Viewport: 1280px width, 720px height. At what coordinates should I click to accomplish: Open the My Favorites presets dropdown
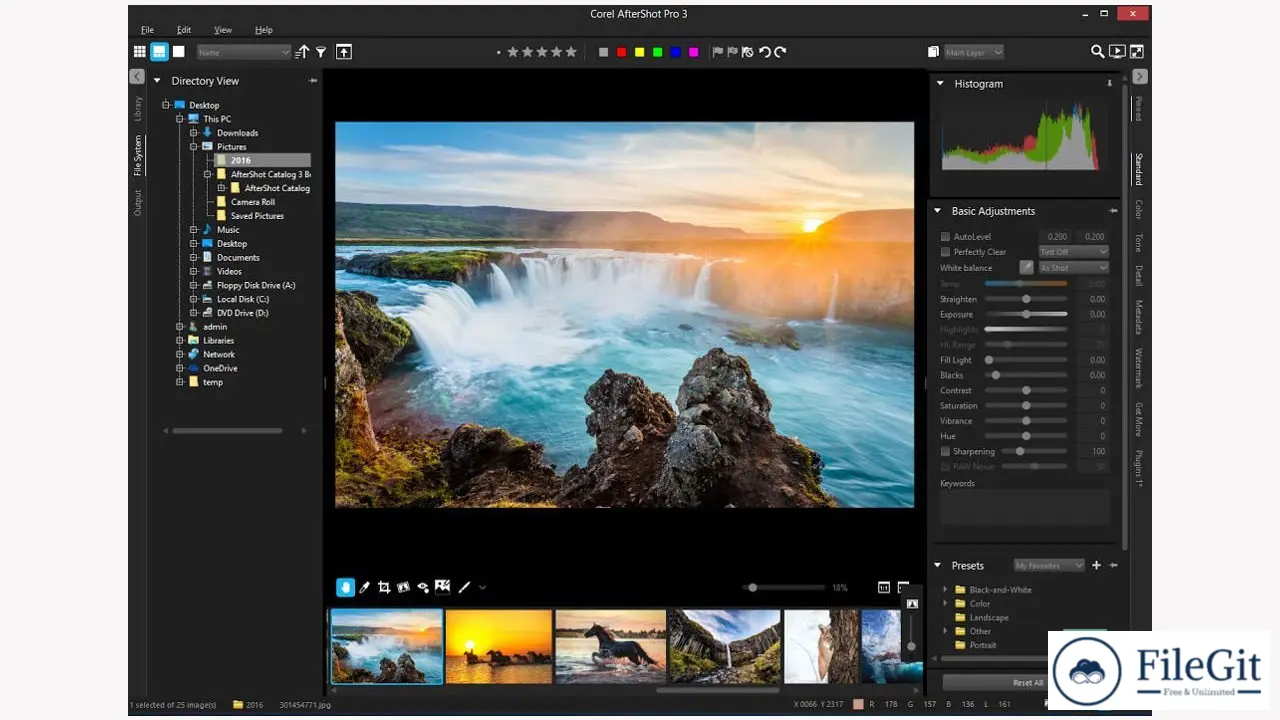point(1049,565)
